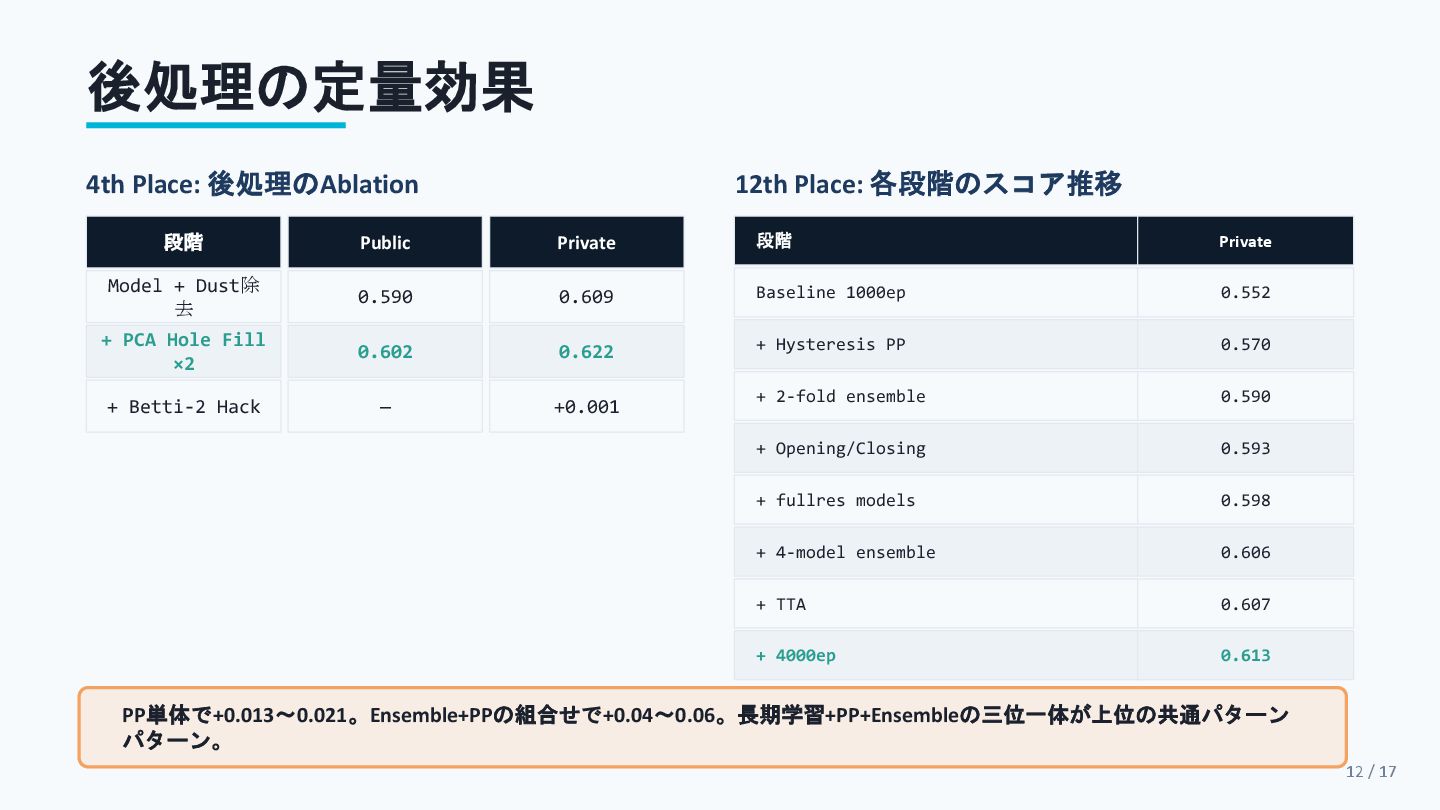Click the Betti-2 Hack cell
Image resolution: width=1440 pixels, height=810 pixels.
click(184, 407)
